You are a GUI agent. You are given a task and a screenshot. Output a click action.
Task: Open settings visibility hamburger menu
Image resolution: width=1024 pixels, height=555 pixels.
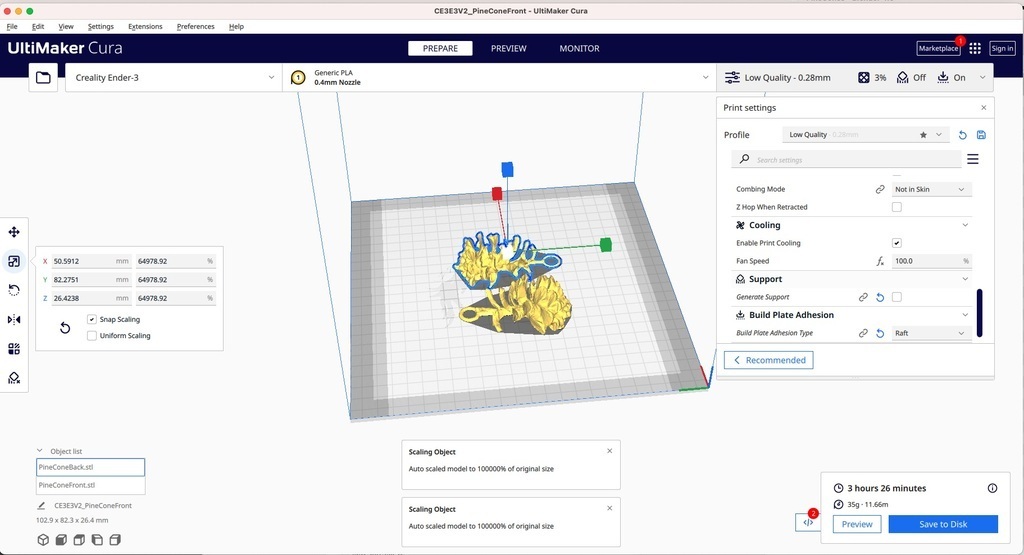[972, 159]
